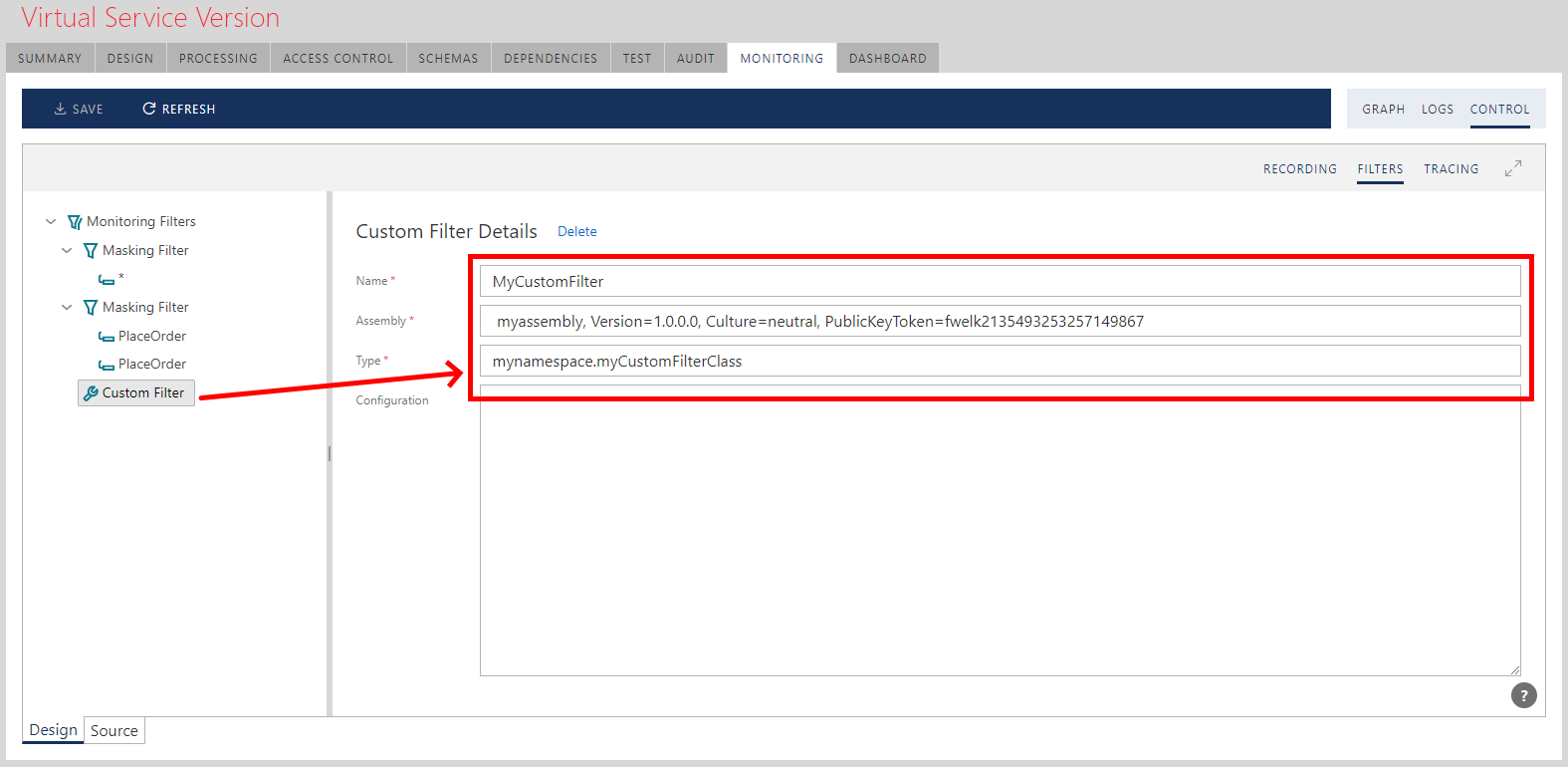Switch to the Logs view
This screenshot has height=767, width=1568.
tap(1438, 110)
